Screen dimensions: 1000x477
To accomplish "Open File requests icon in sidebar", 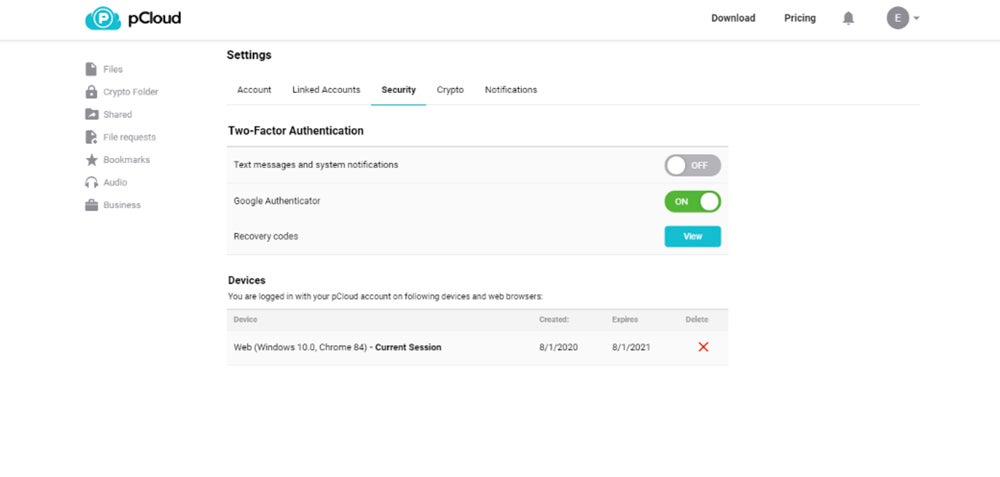I will (x=92, y=137).
